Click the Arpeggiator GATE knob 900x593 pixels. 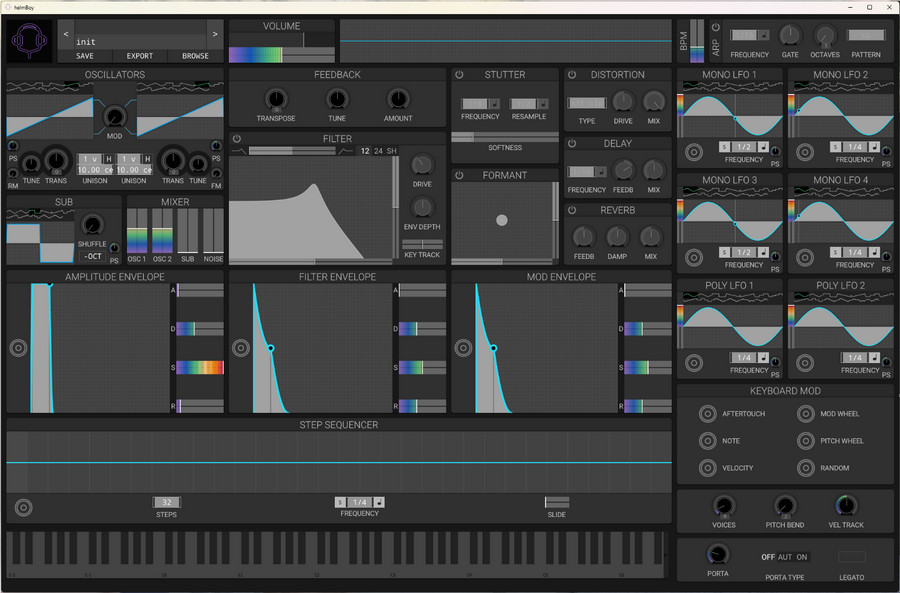(790, 36)
